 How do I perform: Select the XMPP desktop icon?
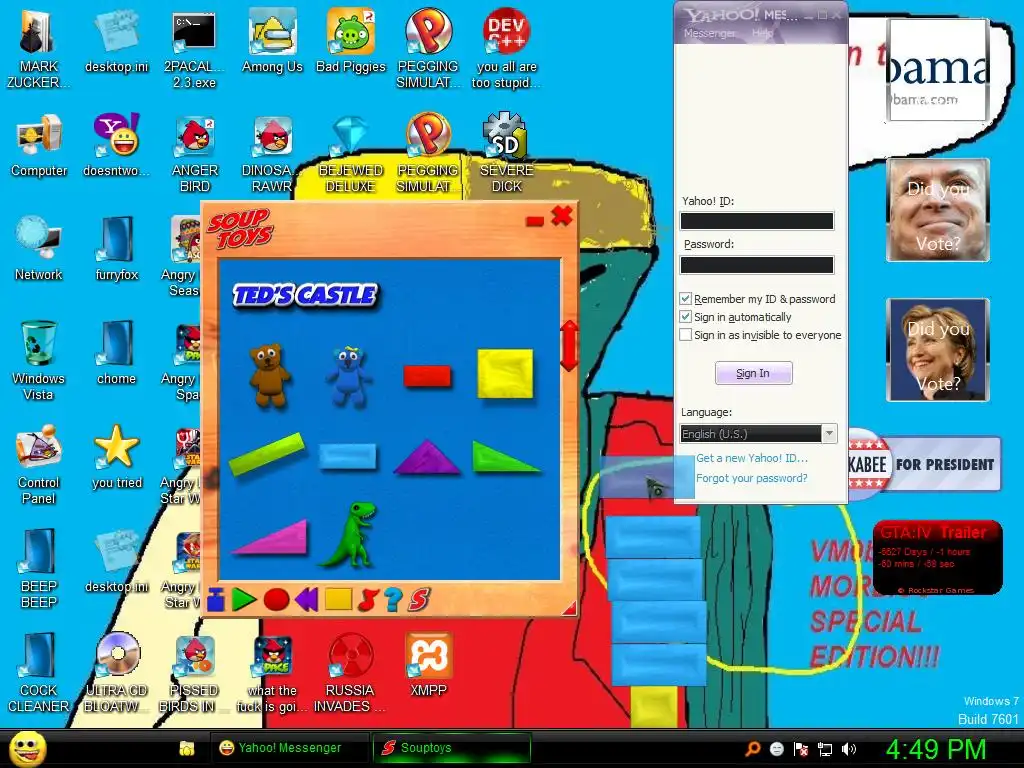tap(428, 665)
